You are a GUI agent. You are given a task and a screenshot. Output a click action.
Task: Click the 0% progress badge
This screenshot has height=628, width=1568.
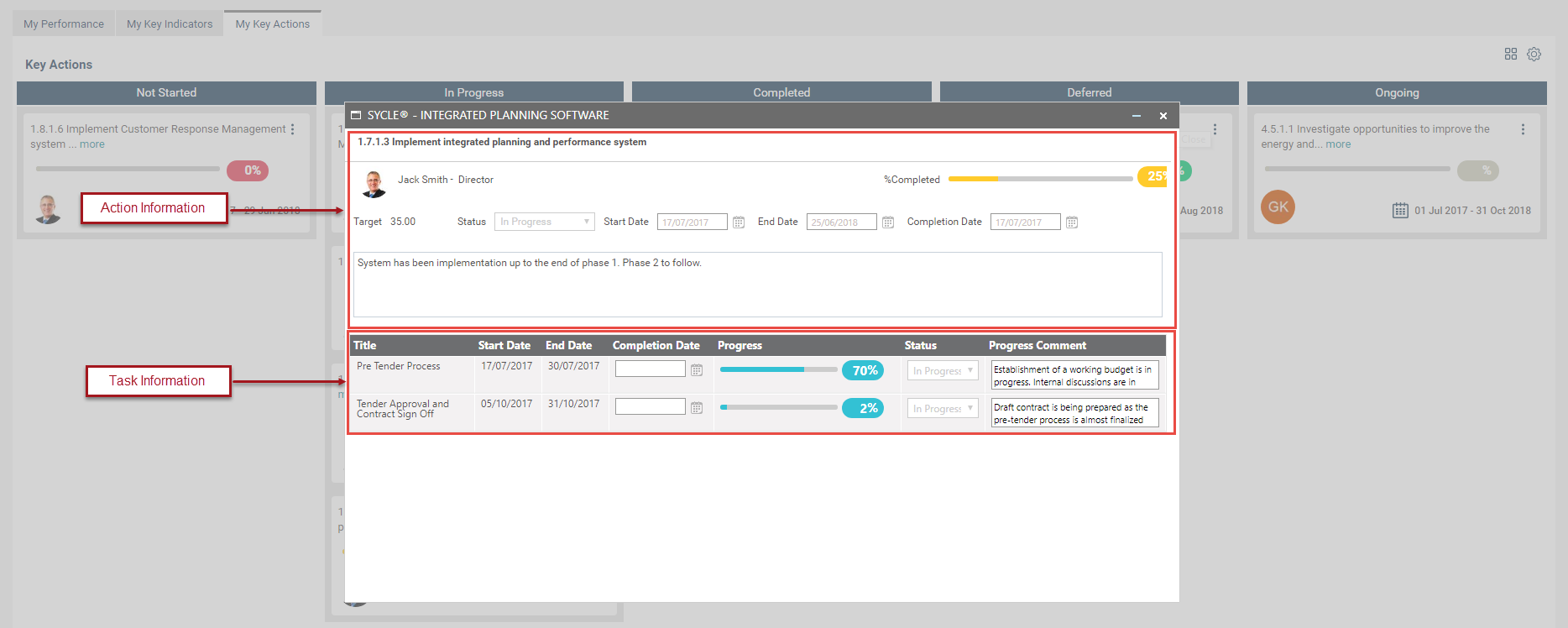click(x=248, y=170)
